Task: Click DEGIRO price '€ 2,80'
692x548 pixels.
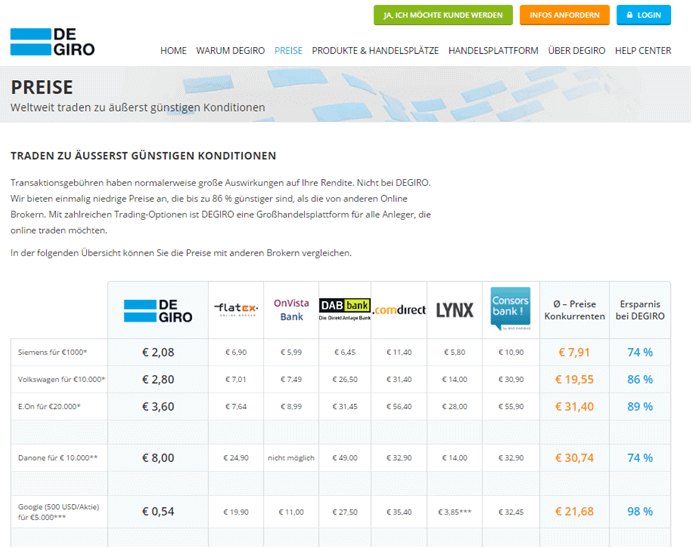Action: (158, 379)
